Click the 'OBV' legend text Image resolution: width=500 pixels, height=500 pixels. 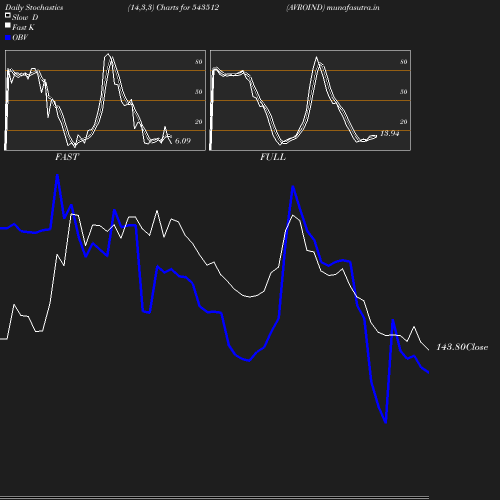[20, 37]
